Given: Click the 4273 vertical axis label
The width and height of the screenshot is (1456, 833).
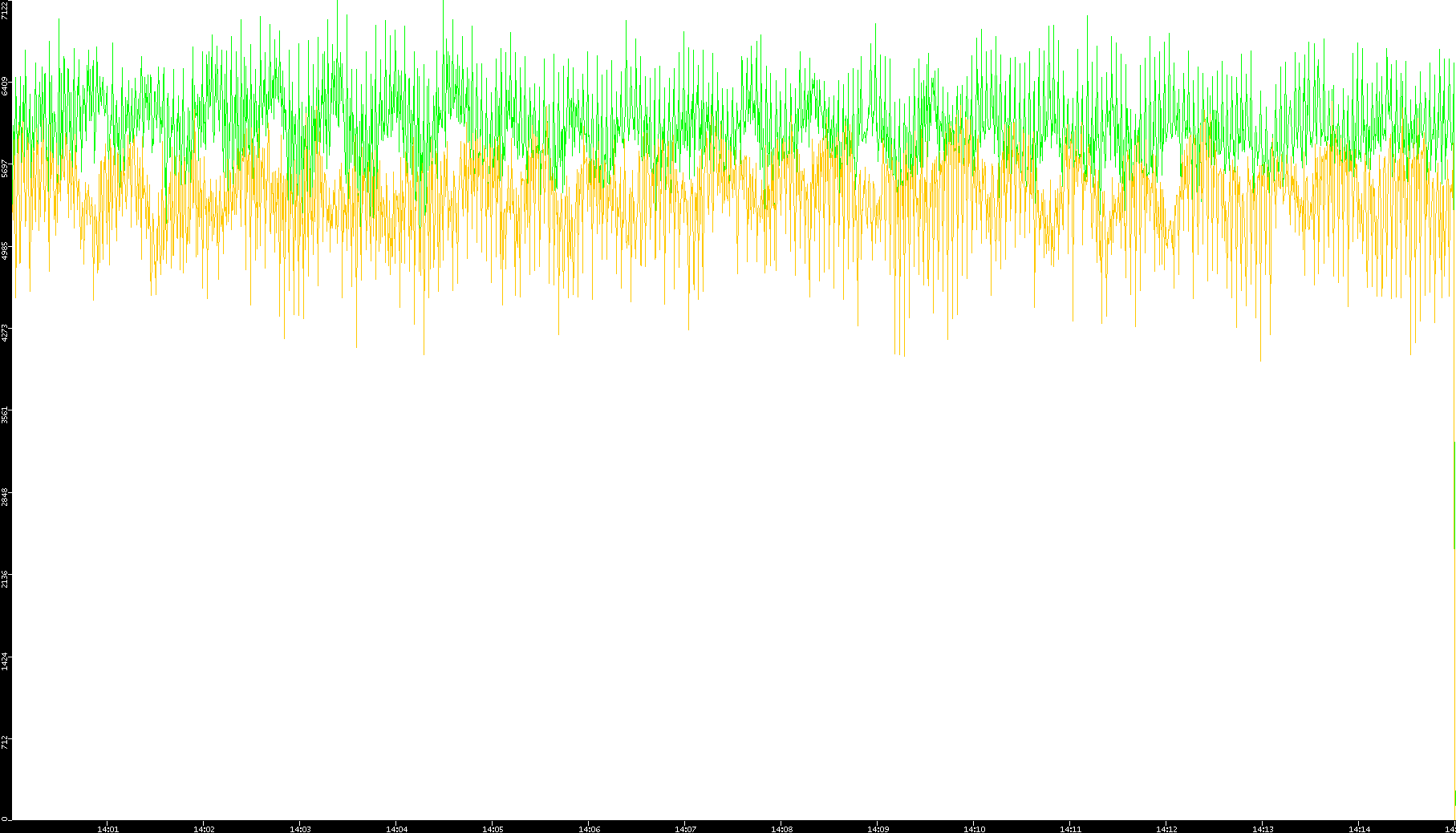Looking at the screenshot, I should (x=6, y=333).
